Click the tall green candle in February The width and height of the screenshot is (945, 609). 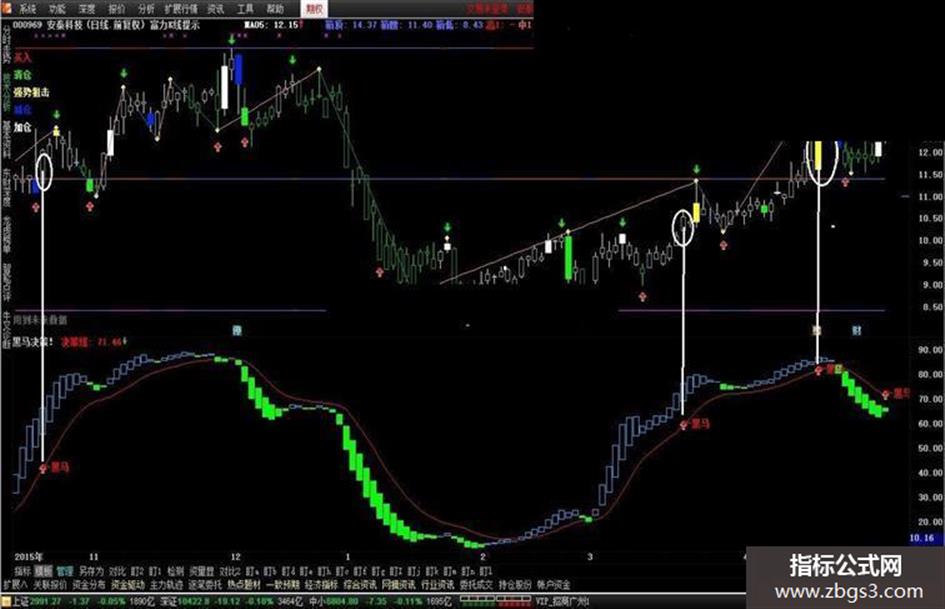(568, 257)
